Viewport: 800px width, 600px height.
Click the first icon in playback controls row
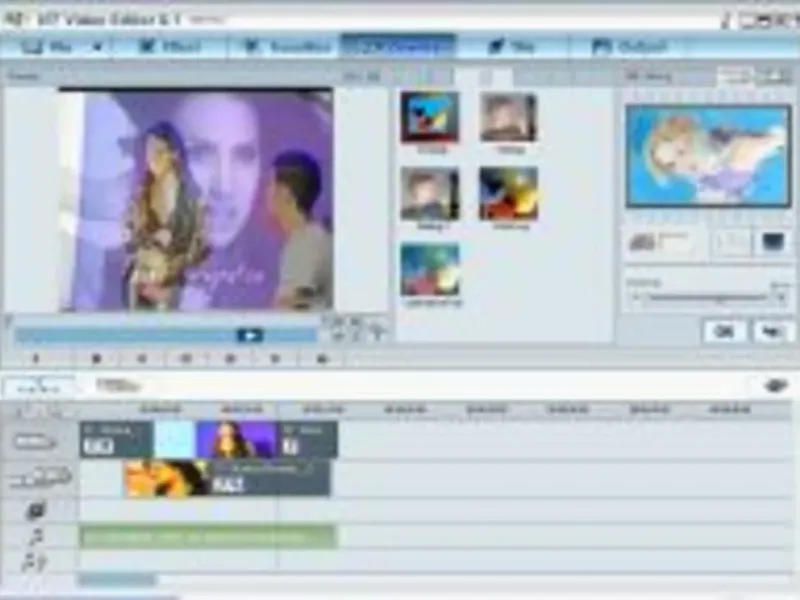(36, 359)
